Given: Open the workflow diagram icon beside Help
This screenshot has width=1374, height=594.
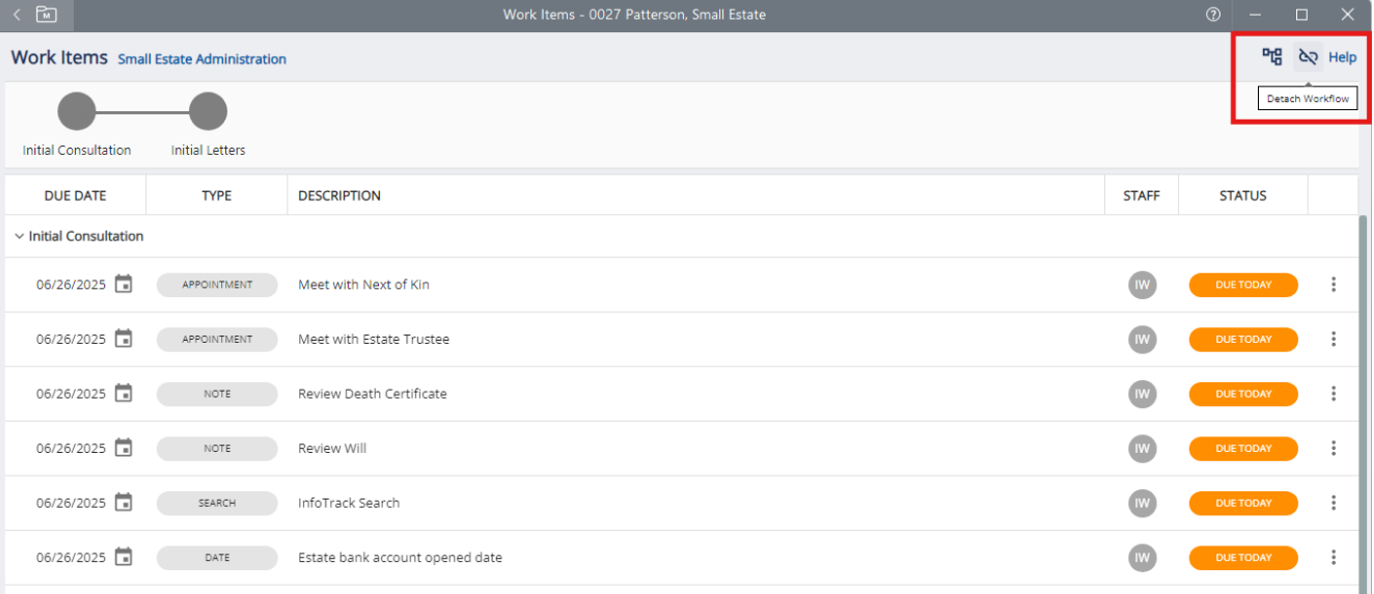Looking at the screenshot, I should [1272, 57].
